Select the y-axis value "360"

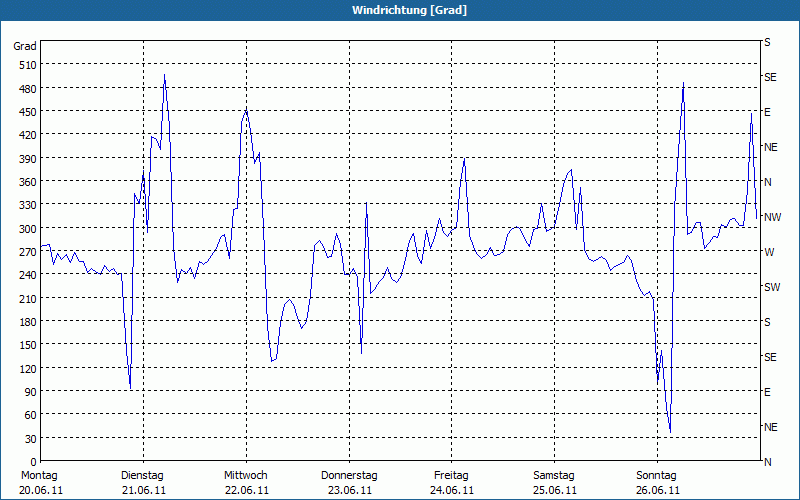coord(28,182)
